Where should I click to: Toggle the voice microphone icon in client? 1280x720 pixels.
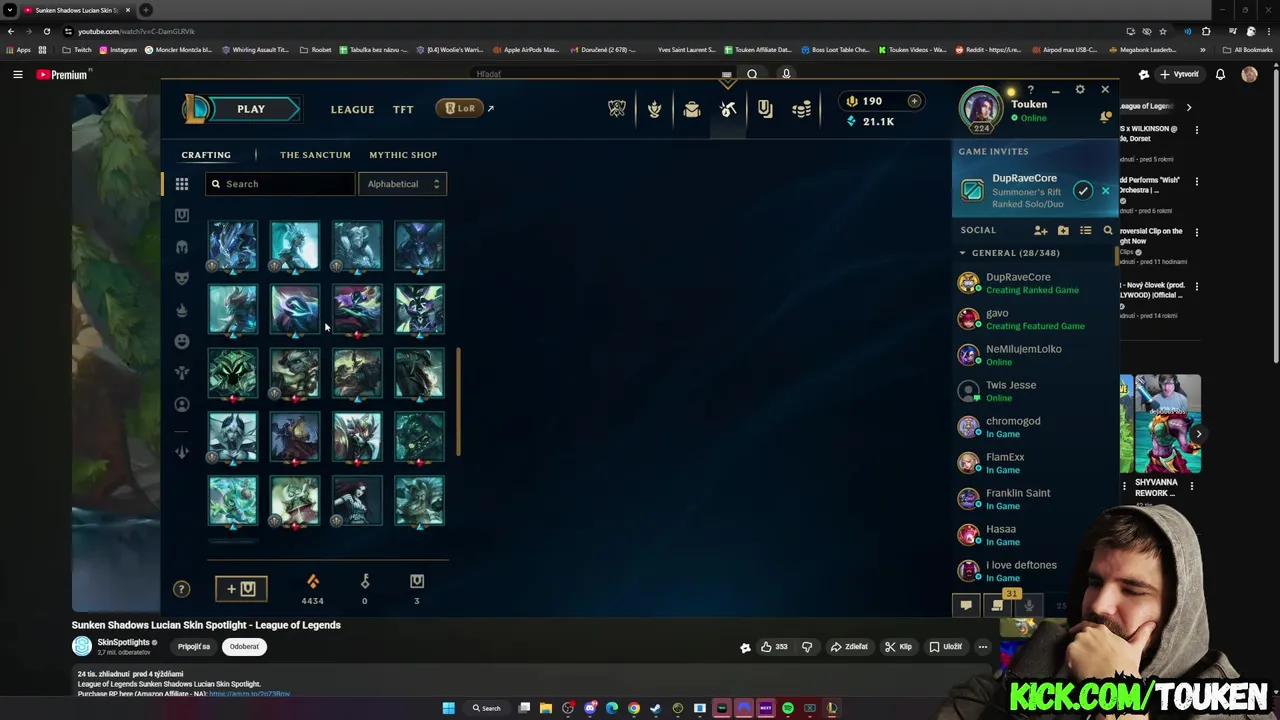click(1028, 605)
